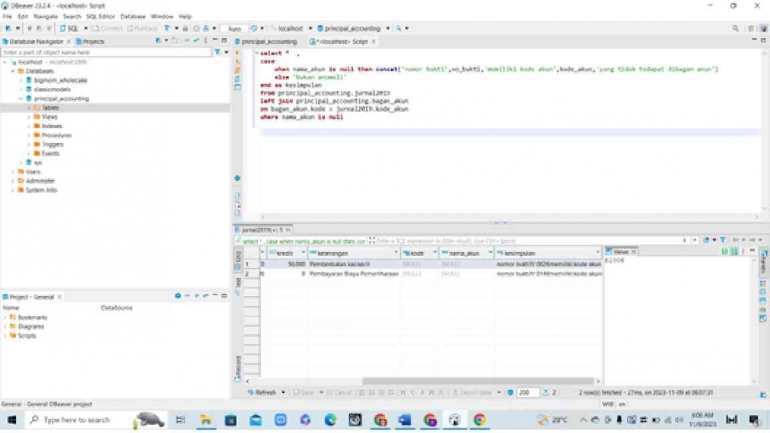Click the Refresh results button
The width and height of the screenshot is (770, 433).
coord(262,393)
